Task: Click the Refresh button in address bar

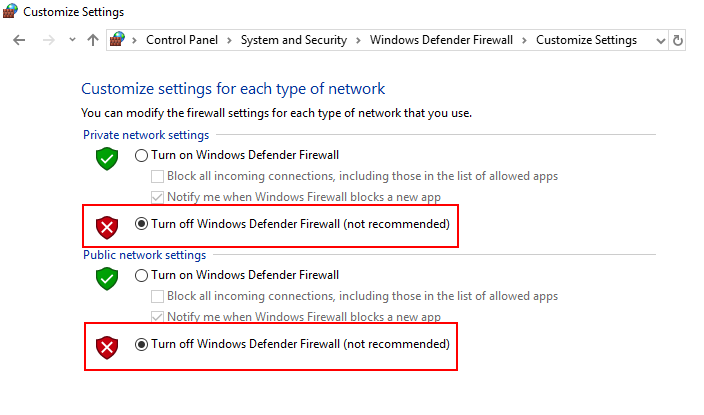Action: click(x=678, y=40)
